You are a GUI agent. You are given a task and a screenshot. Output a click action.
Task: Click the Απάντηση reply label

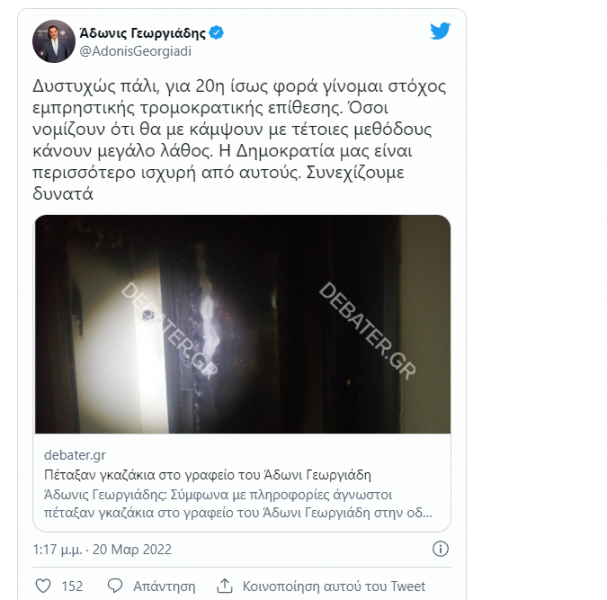(x=164, y=586)
